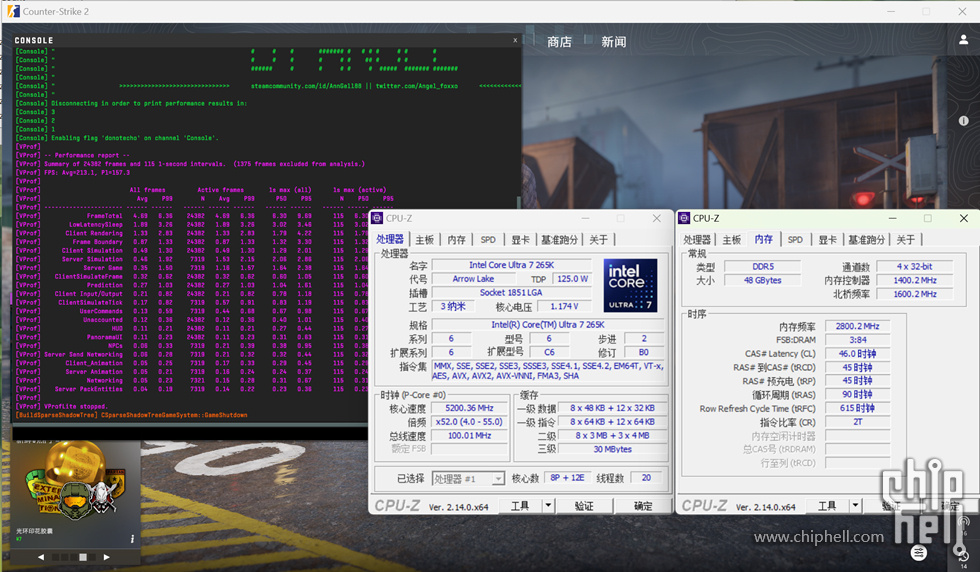Switch to 主板 tab in the left CPU-Z window

click(424, 239)
